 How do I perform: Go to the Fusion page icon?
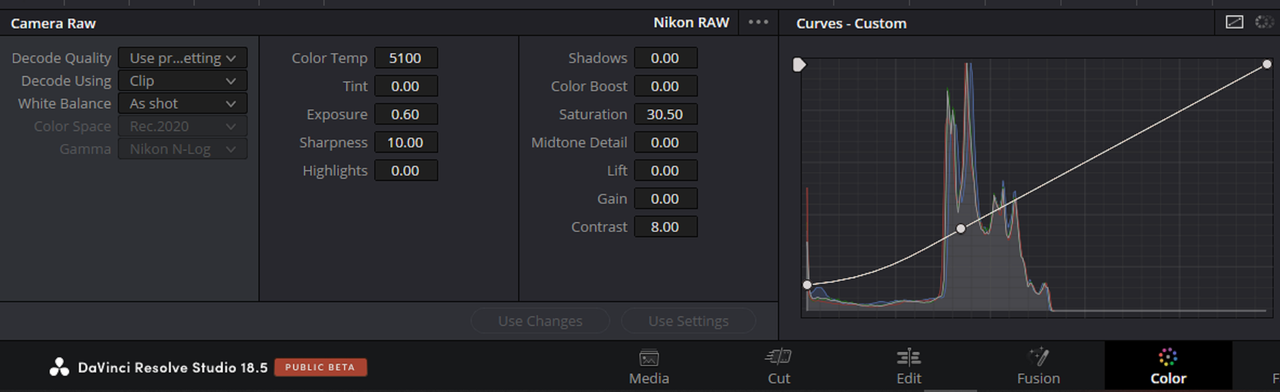[1038, 357]
